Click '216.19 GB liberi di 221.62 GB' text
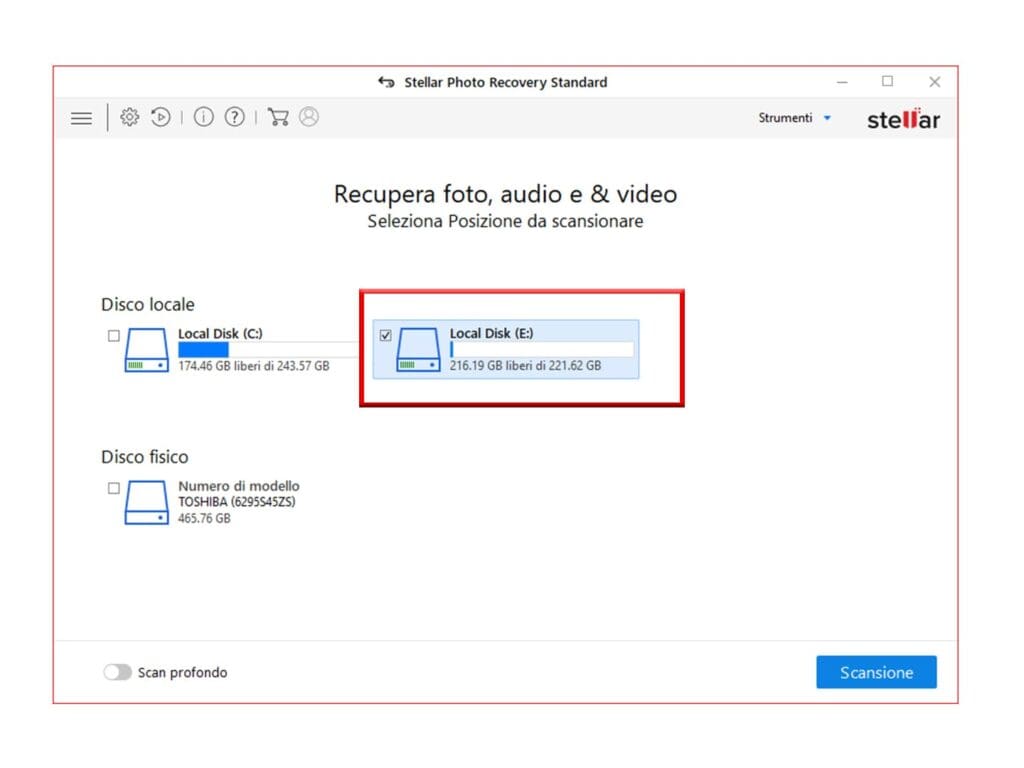 click(525, 366)
